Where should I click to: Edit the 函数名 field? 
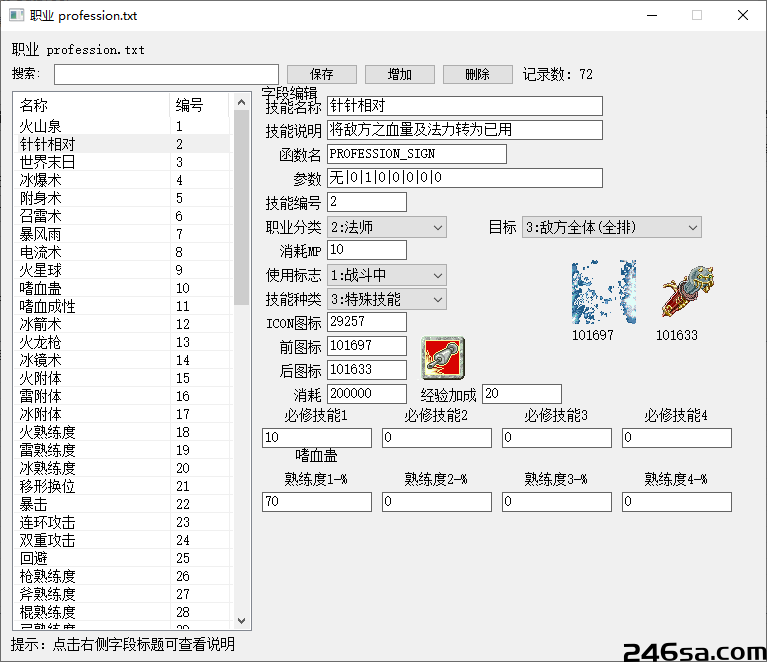[417, 154]
